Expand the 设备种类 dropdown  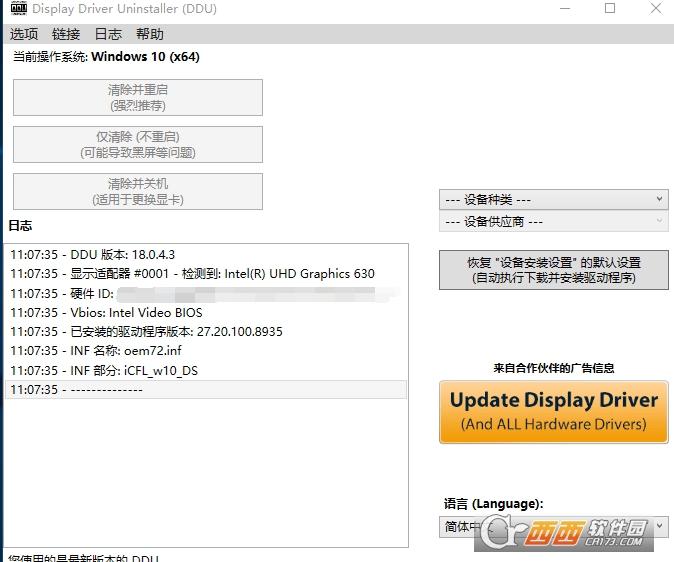click(554, 200)
